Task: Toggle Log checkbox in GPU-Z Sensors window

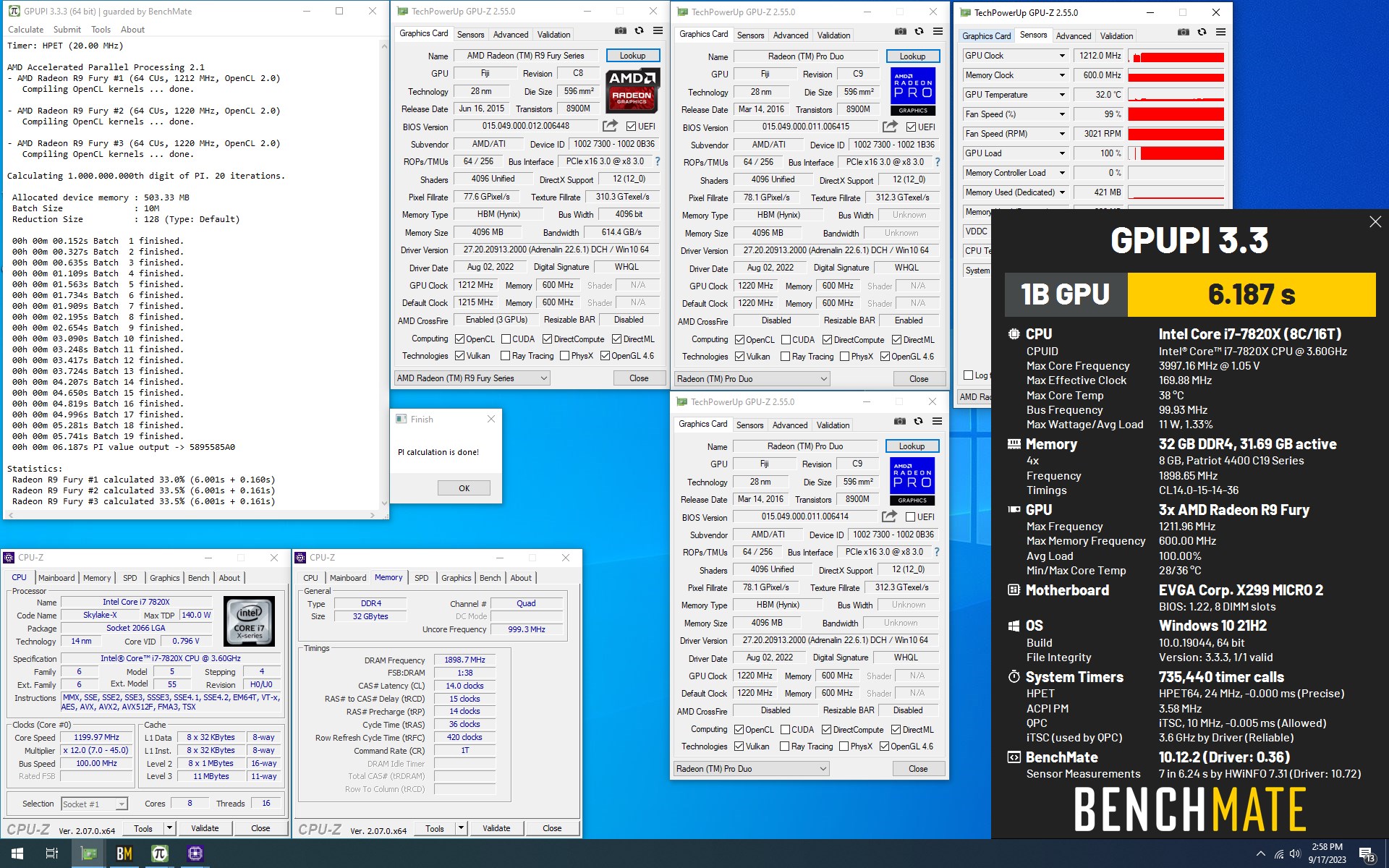Action: pyautogui.click(x=969, y=375)
